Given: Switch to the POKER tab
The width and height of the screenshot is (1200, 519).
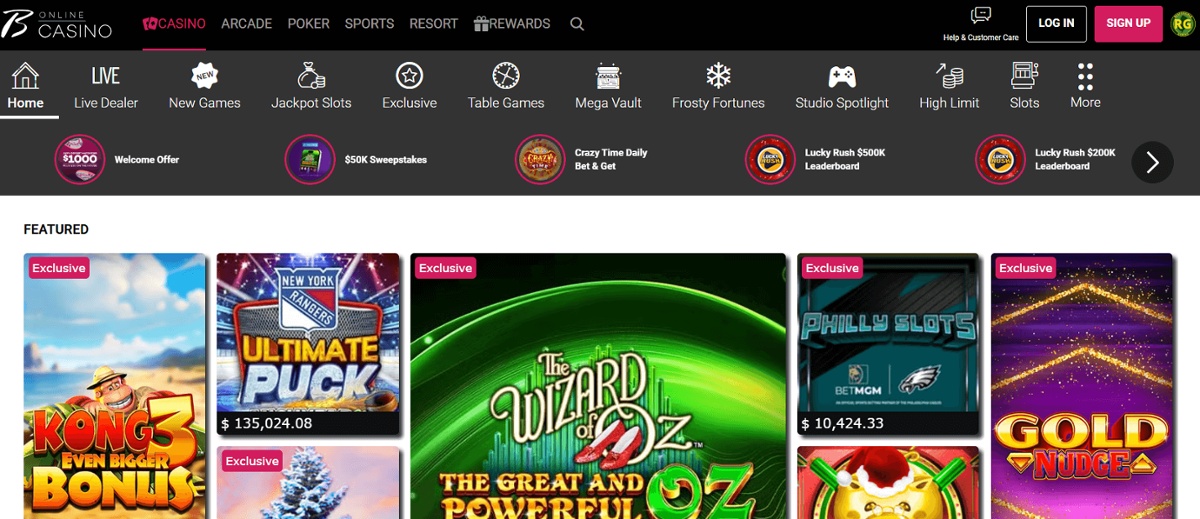Looking at the screenshot, I should [308, 24].
